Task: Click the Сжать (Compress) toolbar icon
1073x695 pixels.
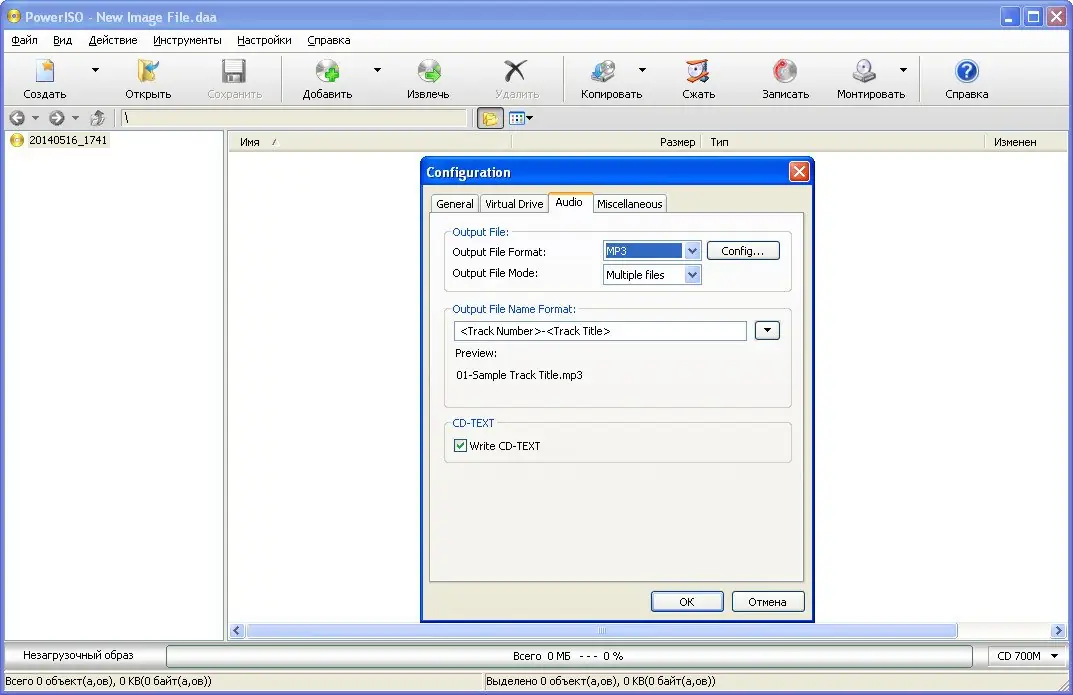Action: coord(698,71)
